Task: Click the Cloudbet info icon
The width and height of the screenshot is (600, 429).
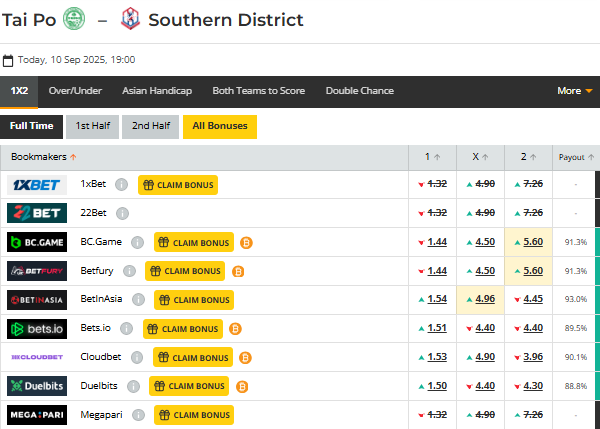Action: pyautogui.click(x=138, y=357)
